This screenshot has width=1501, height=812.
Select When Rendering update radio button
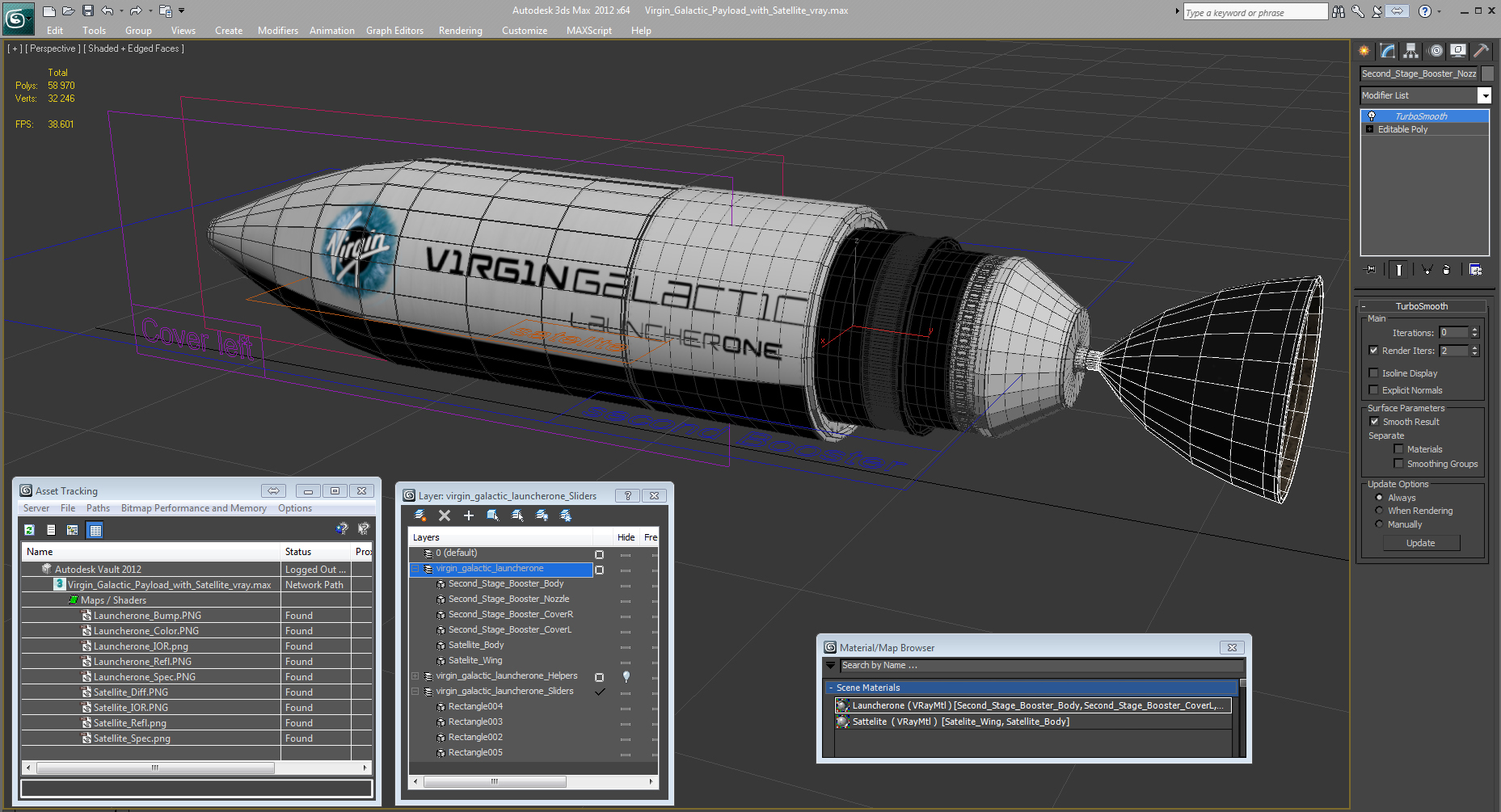(x=1379, y=511)
